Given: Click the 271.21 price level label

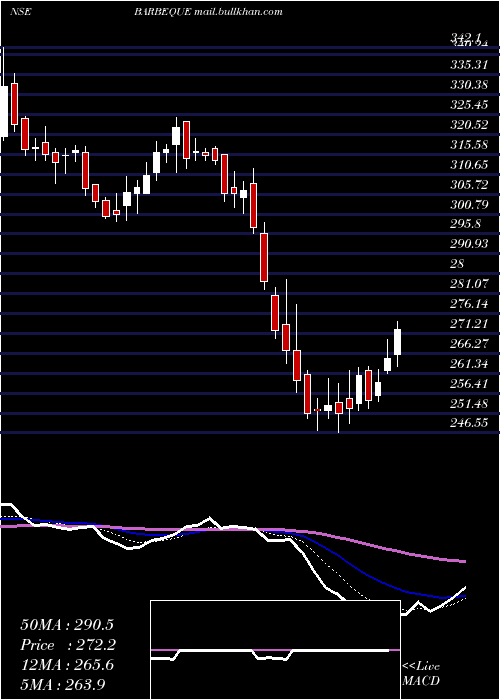Looking at the screenshot, I should 469,324.
